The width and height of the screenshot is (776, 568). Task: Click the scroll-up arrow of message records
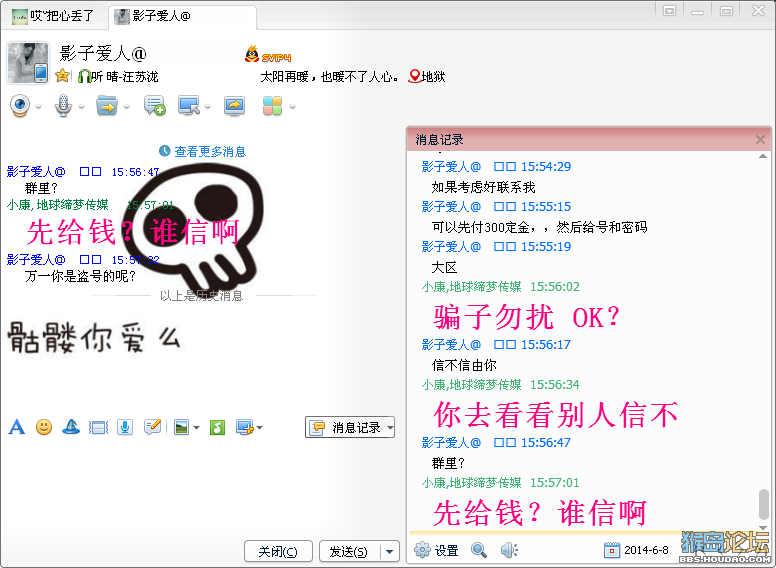pos(763,156)
